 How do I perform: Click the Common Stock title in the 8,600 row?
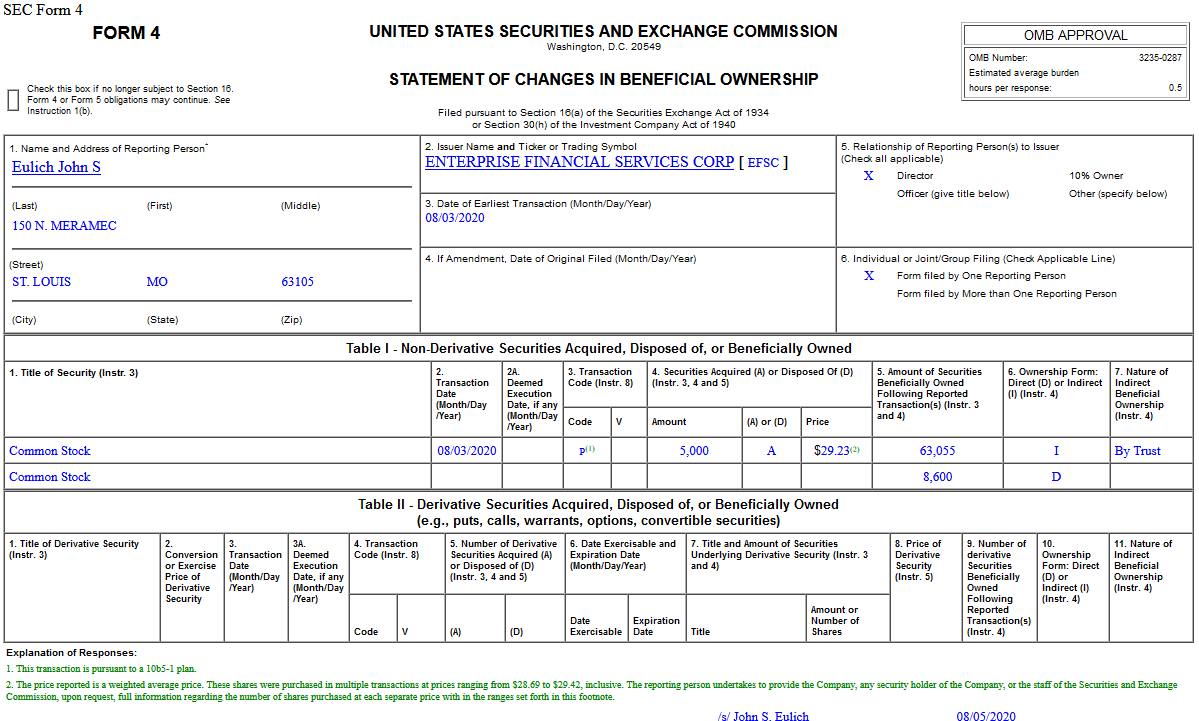click(50, 477)
